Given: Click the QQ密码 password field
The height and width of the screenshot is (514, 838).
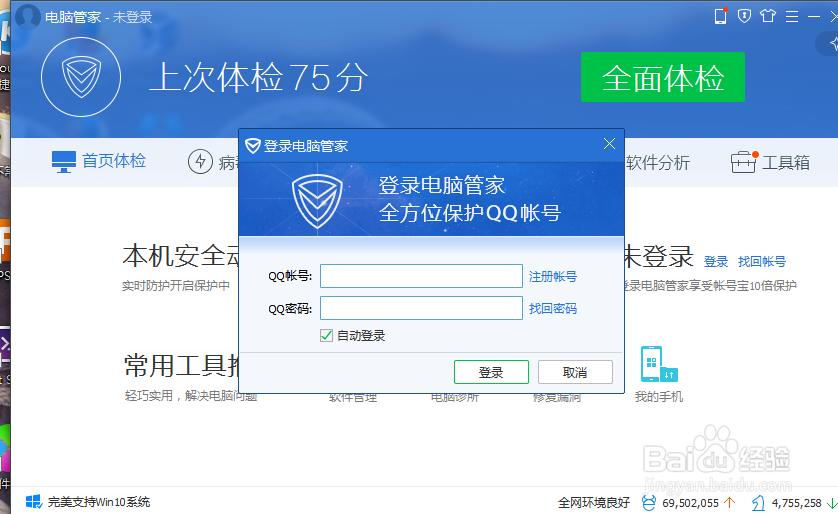Looking at the screenshot, I should click(x=421, y=308).
